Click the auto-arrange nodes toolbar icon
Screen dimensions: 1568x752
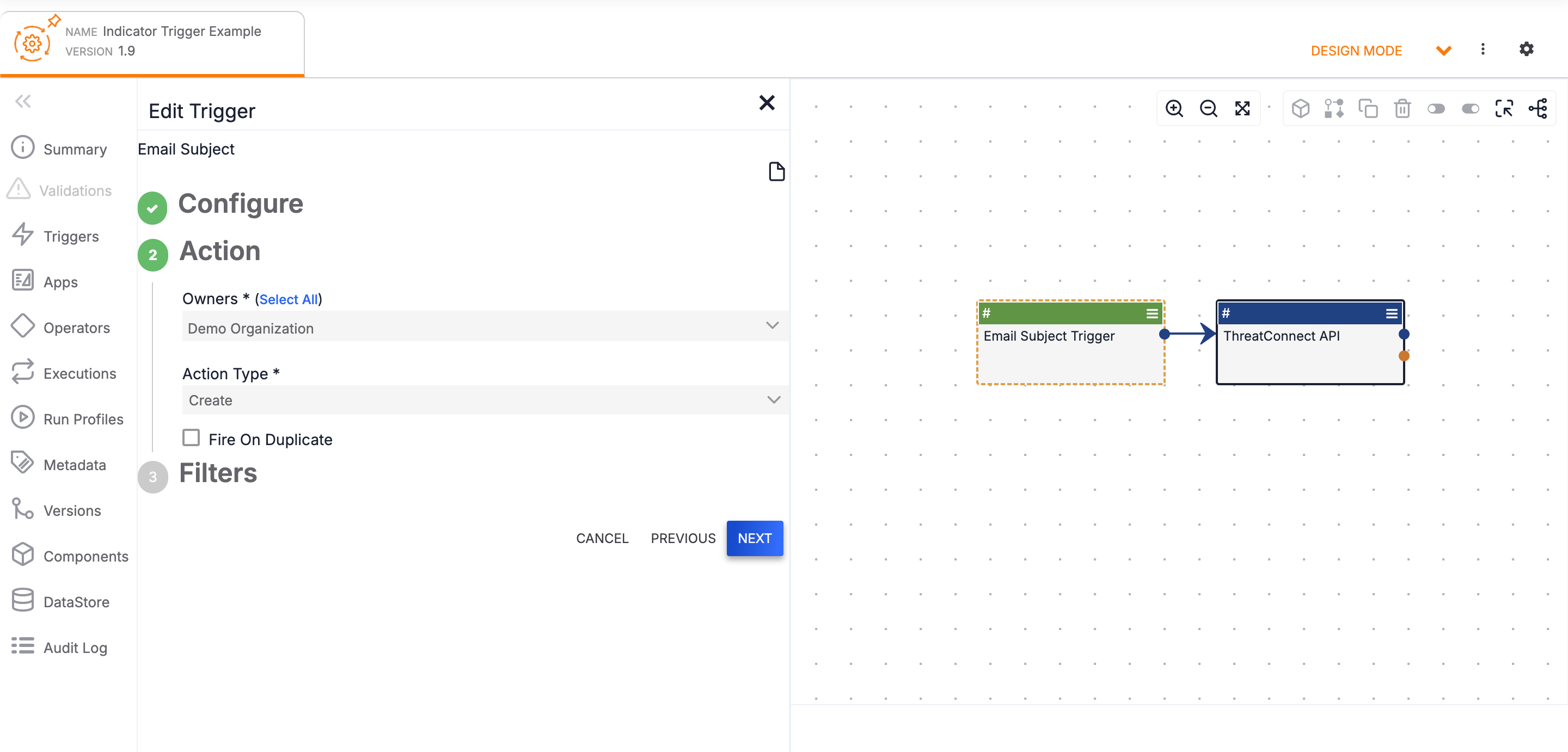click(x=1334, y=109)
